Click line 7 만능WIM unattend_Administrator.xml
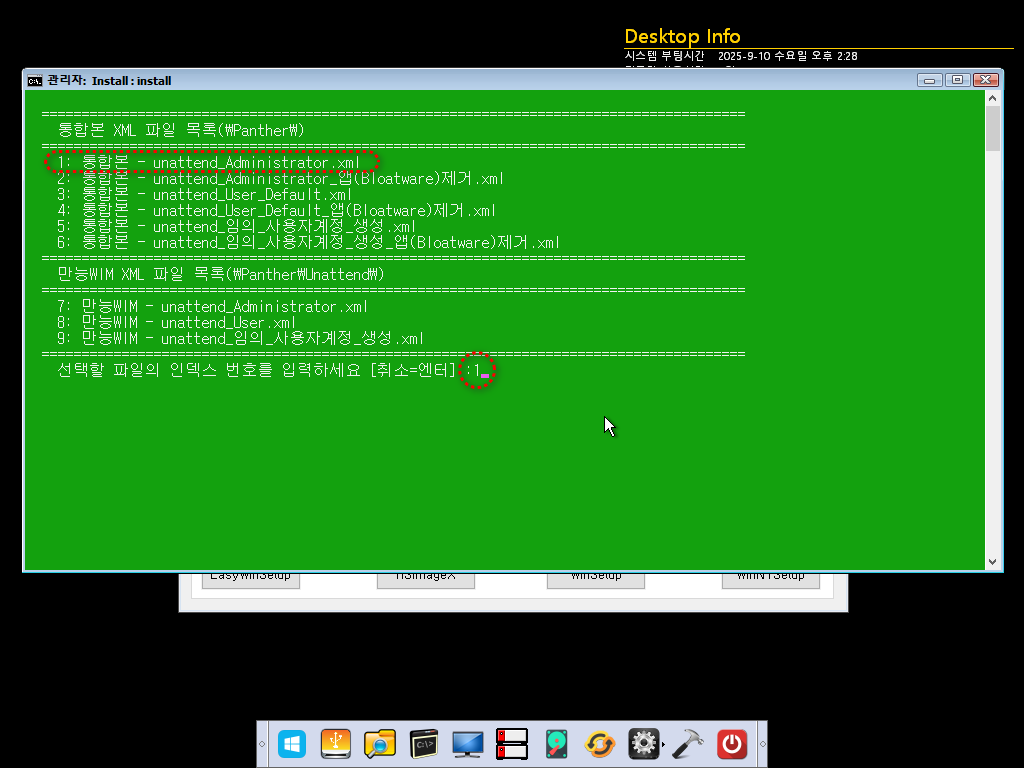 pyautogui.click(x=212, y=307)
